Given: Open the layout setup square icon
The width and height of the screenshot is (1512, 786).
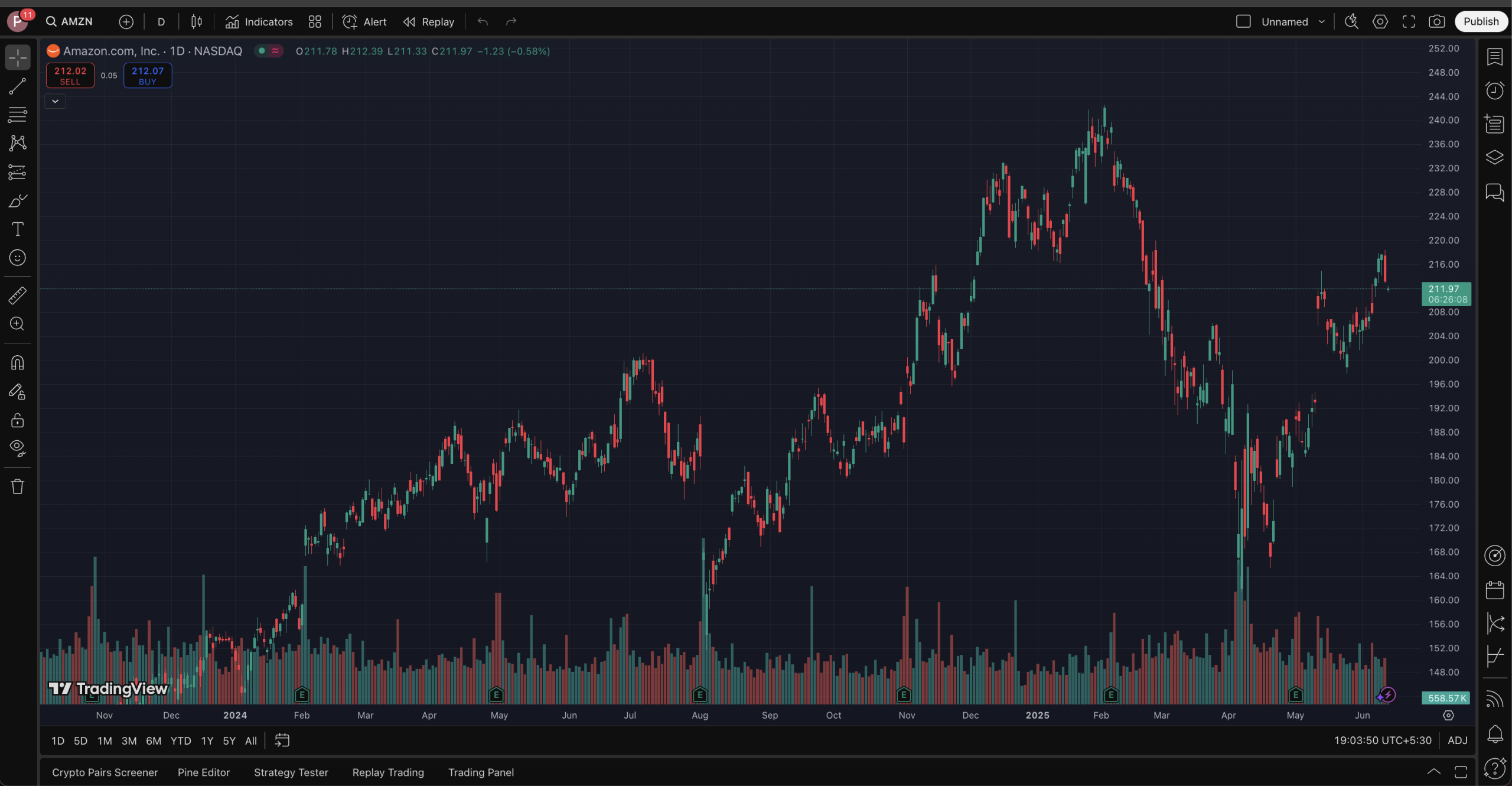Looking at the screenshot, I should (1243, 22).
